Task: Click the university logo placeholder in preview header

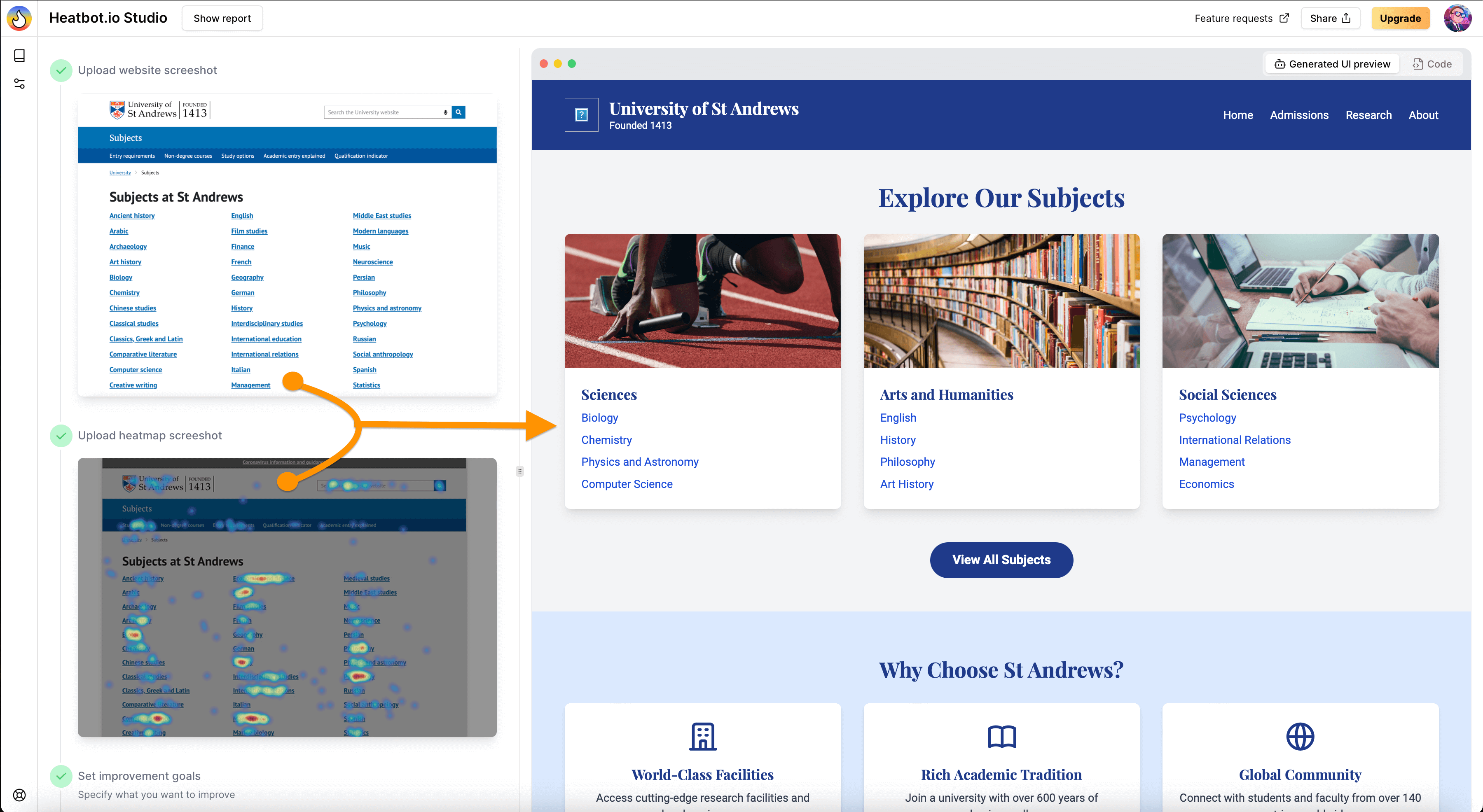Action: [x=581, y=115]
